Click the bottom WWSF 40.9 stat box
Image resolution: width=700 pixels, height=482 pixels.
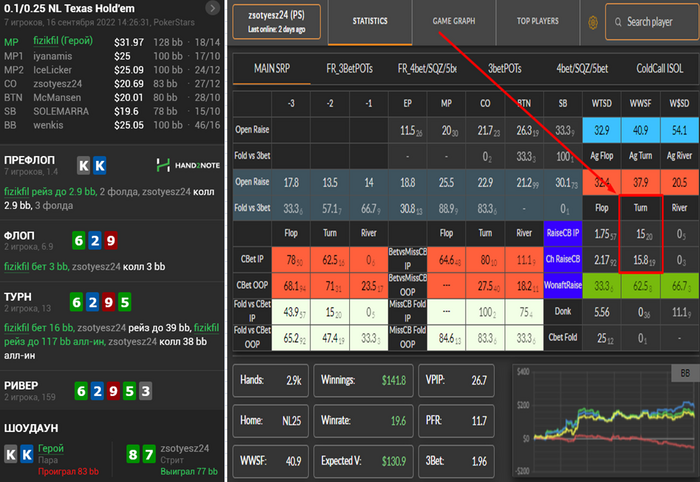coord(271,461)
